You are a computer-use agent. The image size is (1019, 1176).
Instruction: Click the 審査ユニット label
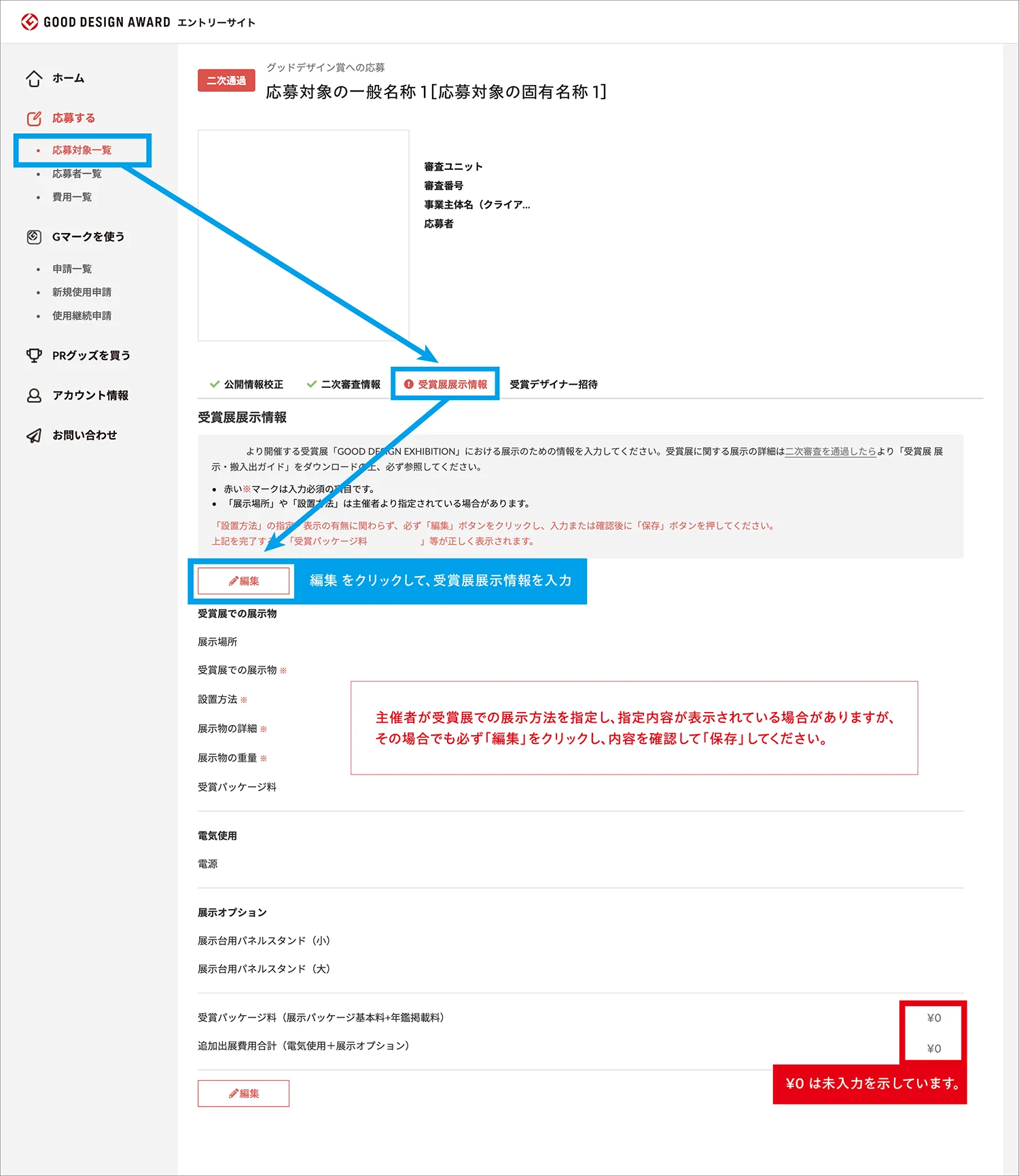pyautogui.click(x=453, y=166)
